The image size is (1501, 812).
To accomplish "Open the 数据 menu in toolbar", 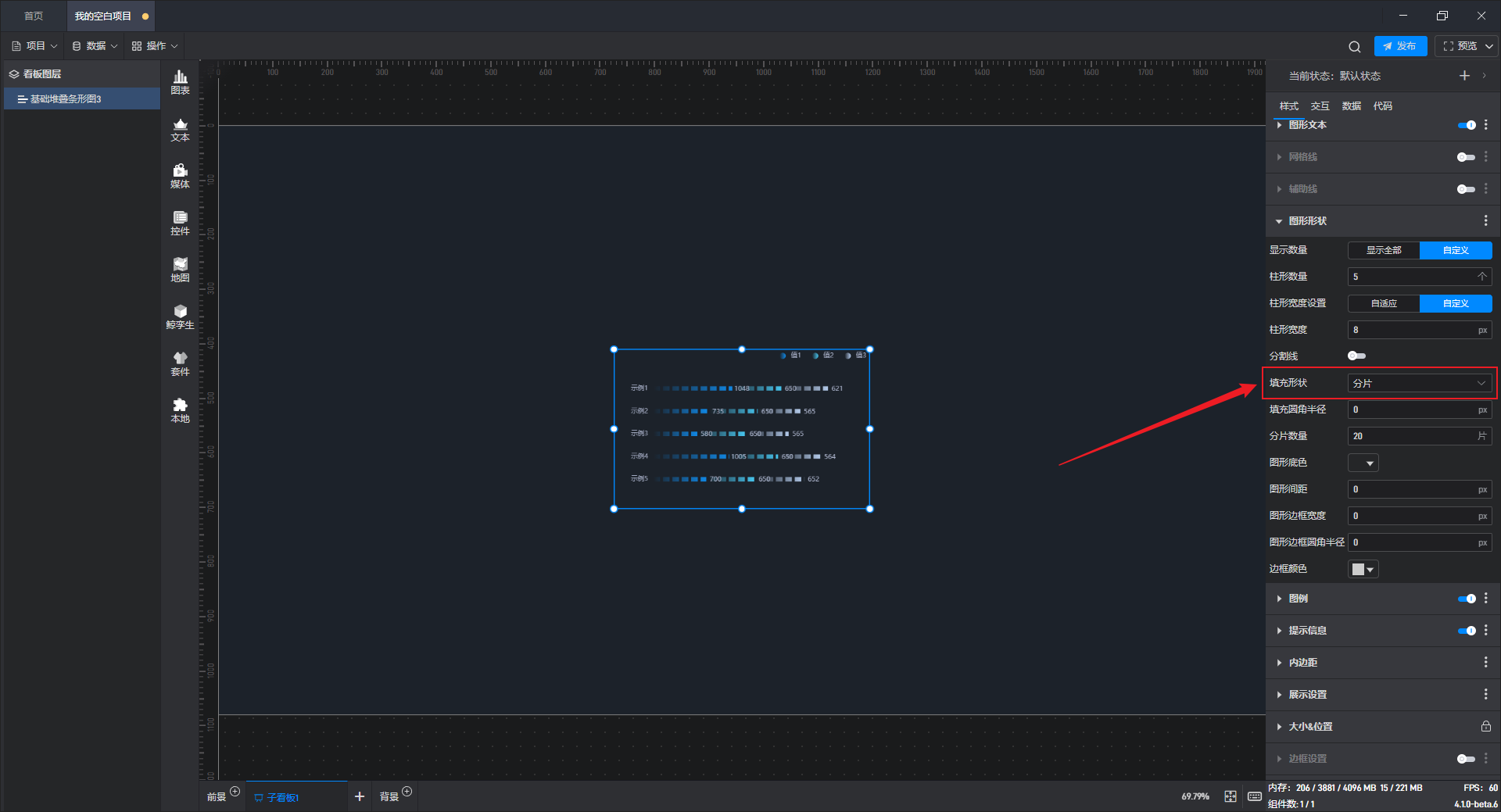I will (x=95, y=46).
